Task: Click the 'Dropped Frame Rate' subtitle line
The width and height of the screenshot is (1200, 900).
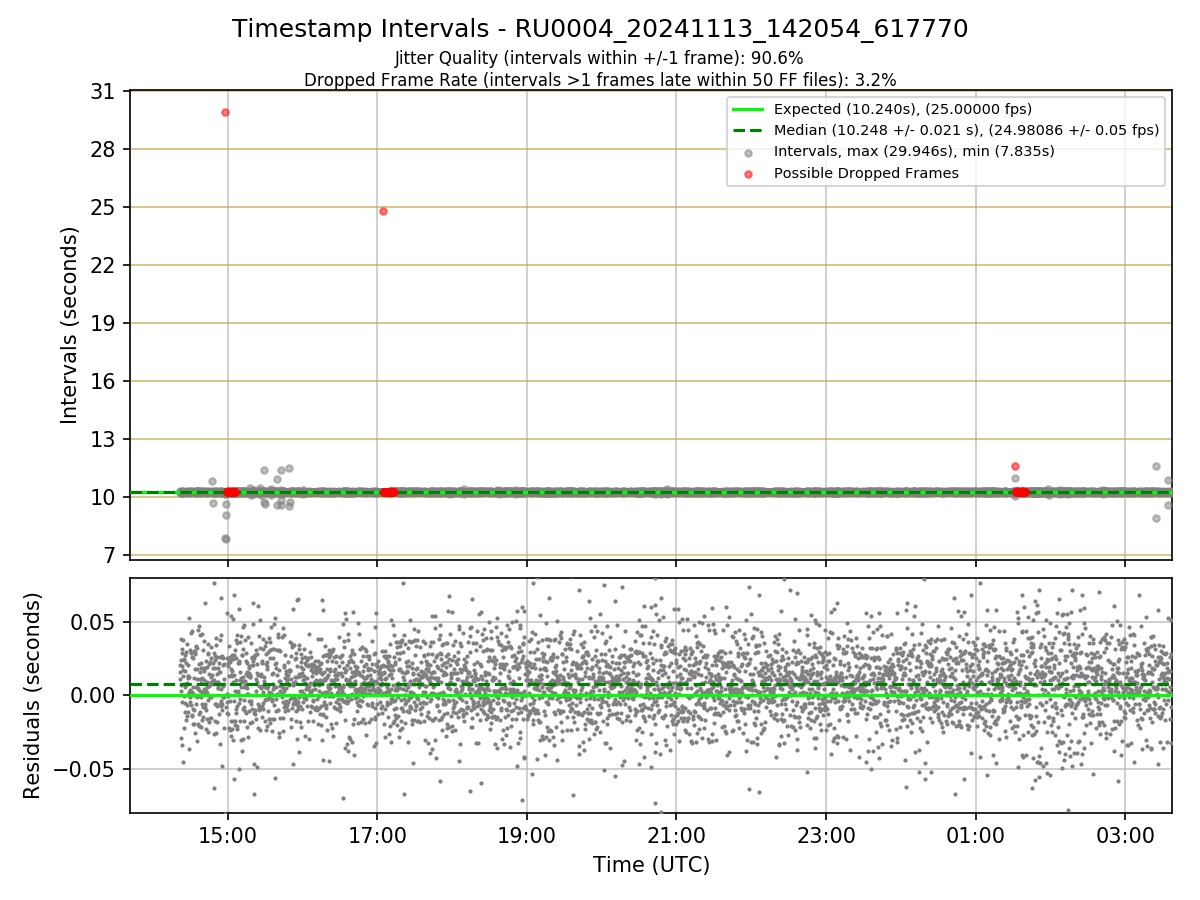Action: [600, 80]
